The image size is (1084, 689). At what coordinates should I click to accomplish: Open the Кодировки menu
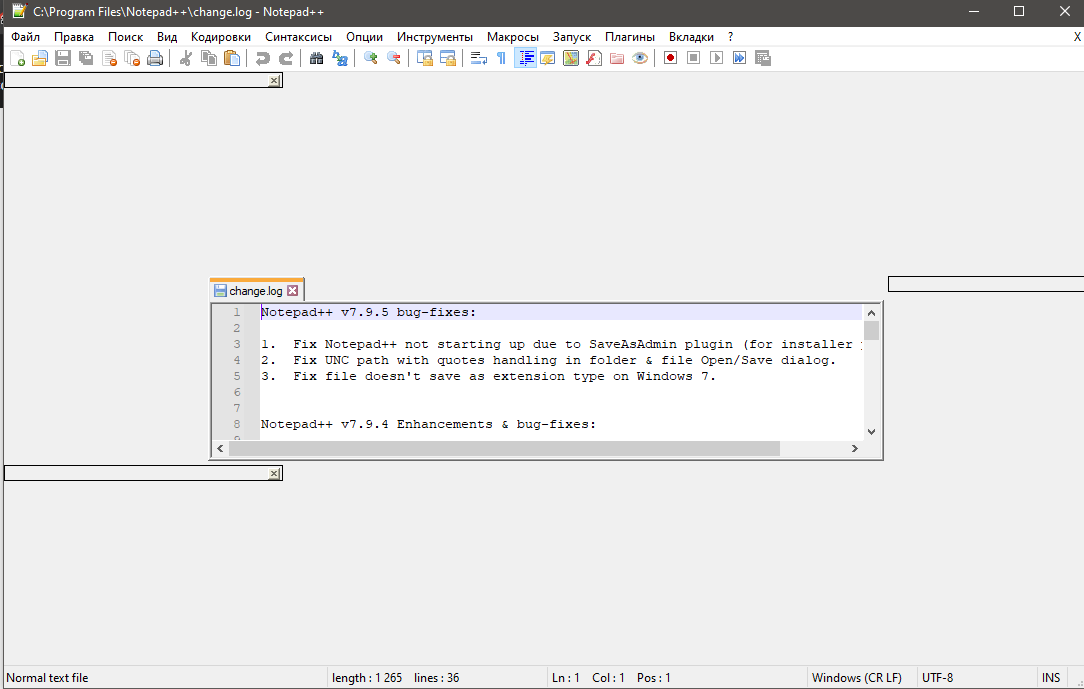[x=221, y=36]
